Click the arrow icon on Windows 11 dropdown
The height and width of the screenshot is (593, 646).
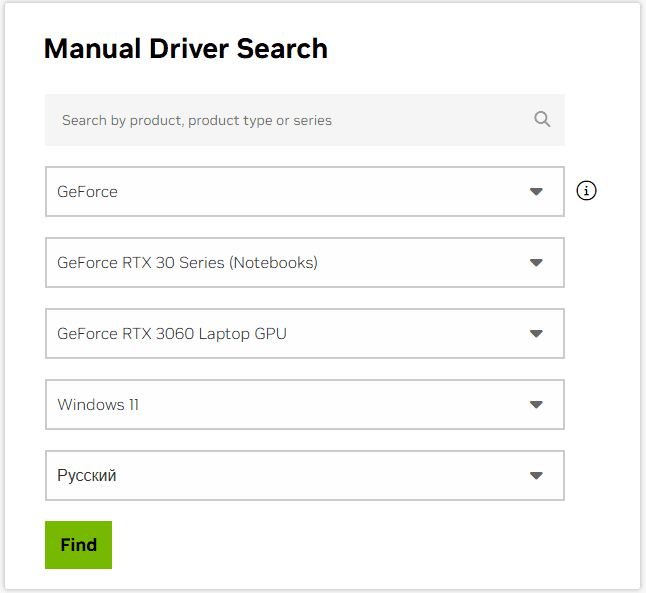pyautogui.click(x=536, y=405)
